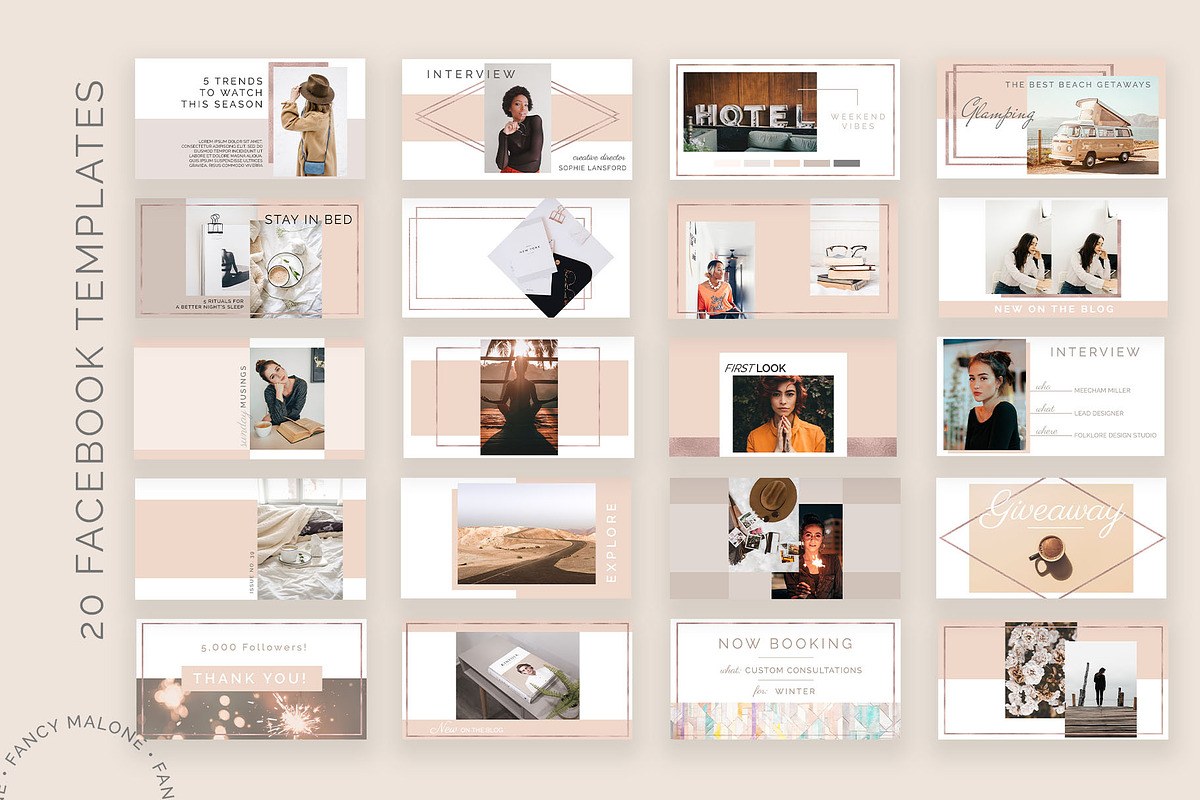
Task: Open the '5 Trends to Watch This Season' template
Action: coord(250,119)
